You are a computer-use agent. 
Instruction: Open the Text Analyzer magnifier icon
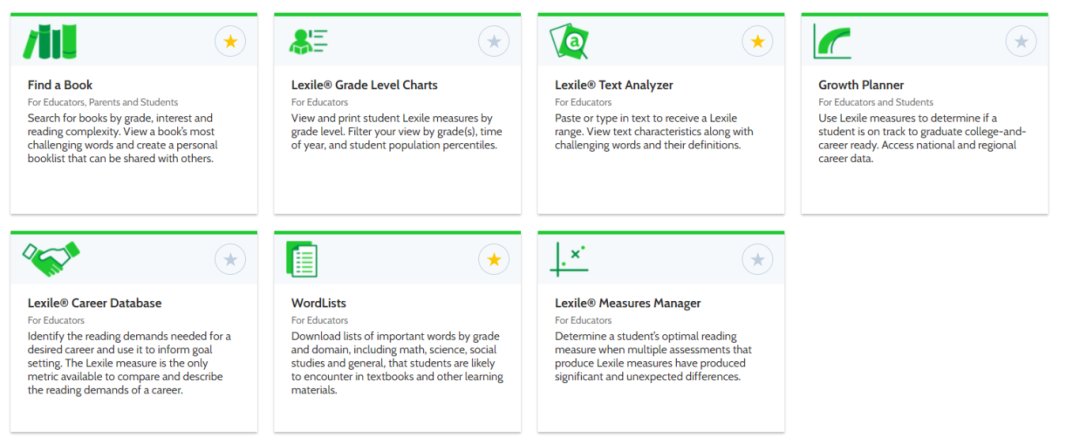pos(570,42)
